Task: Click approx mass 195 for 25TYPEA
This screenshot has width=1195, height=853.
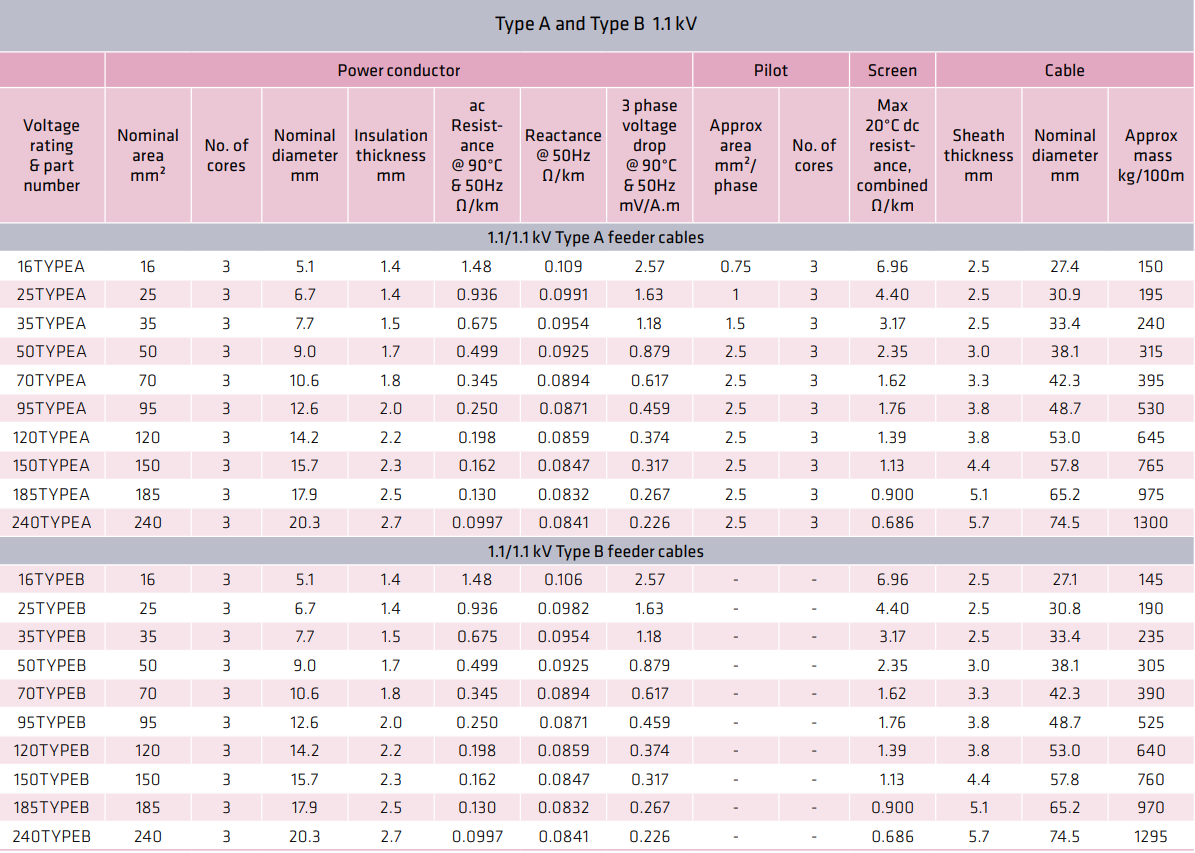Action: point(1151,295)
